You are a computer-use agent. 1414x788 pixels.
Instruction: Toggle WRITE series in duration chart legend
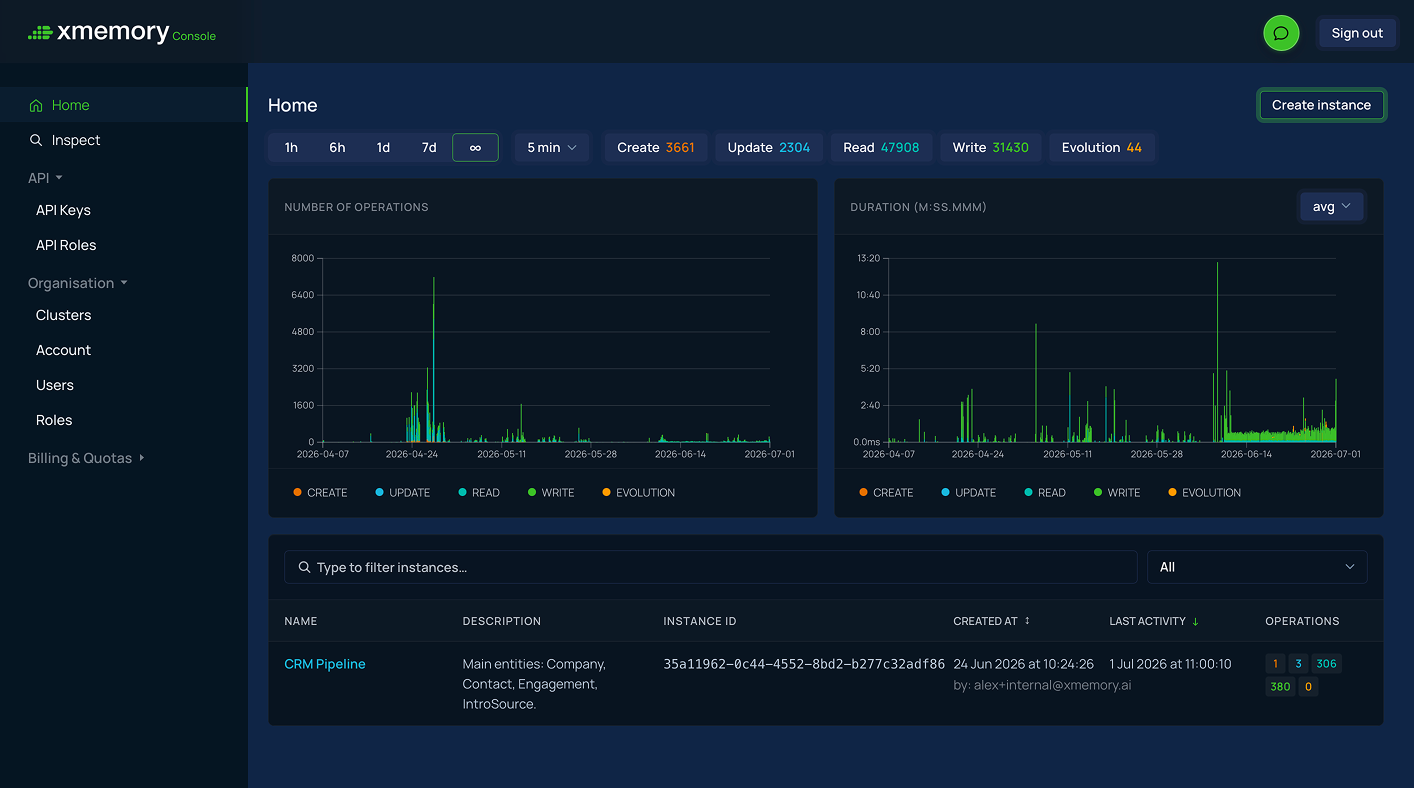[1117, 492]
